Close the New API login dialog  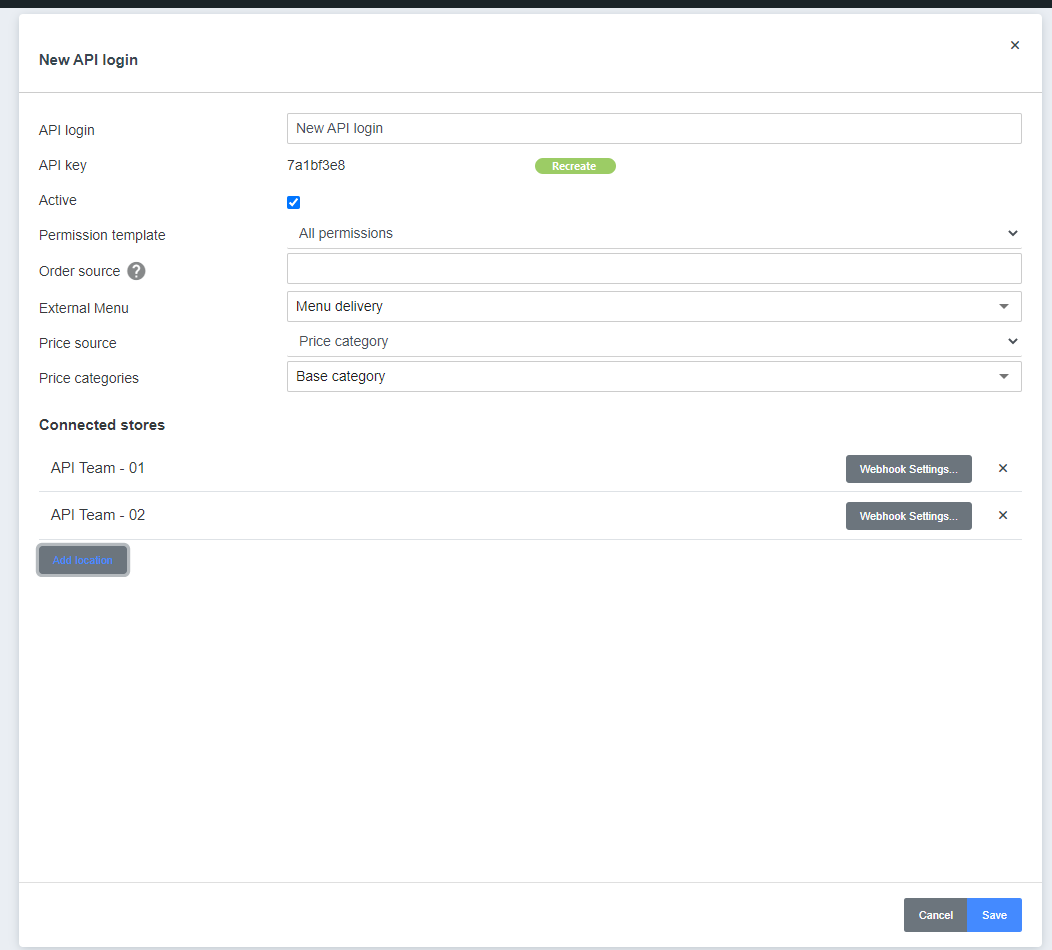coord(1015,45)
